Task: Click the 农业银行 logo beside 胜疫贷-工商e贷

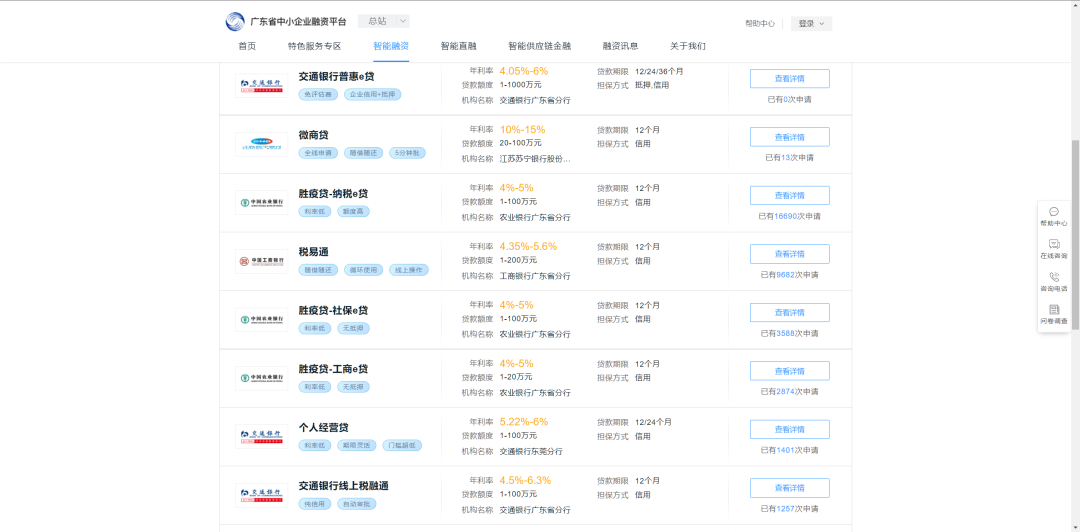Action: coord(262,378)
